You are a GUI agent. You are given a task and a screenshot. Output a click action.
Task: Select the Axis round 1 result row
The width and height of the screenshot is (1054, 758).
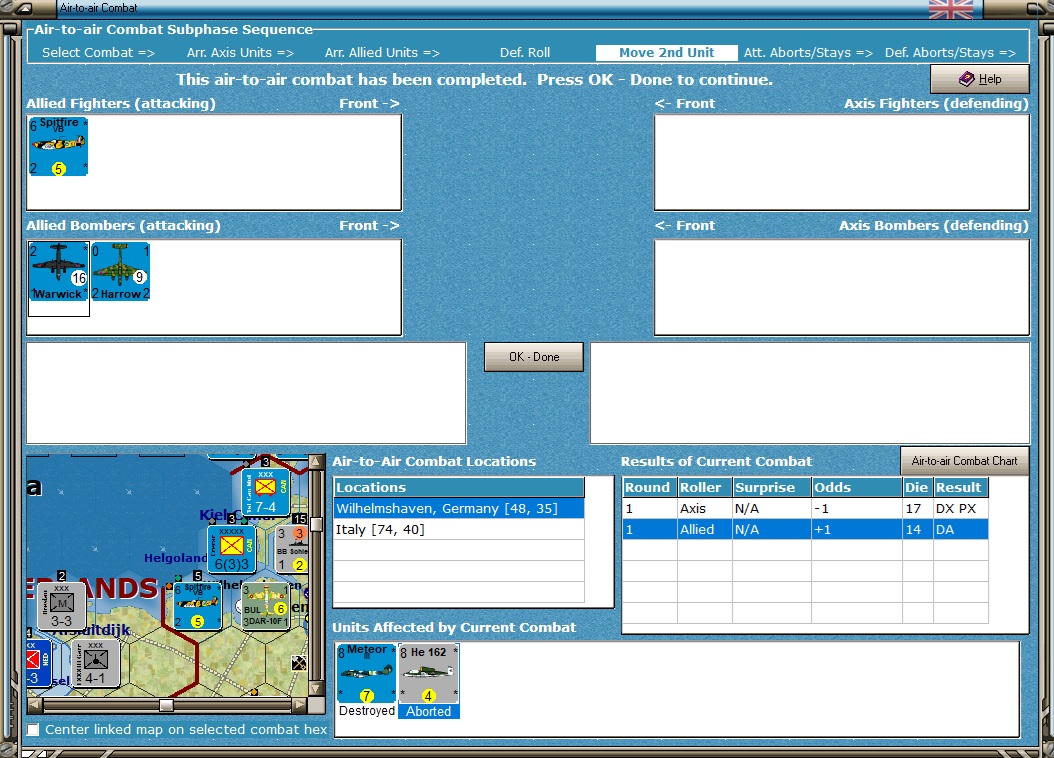click(805, 509)
